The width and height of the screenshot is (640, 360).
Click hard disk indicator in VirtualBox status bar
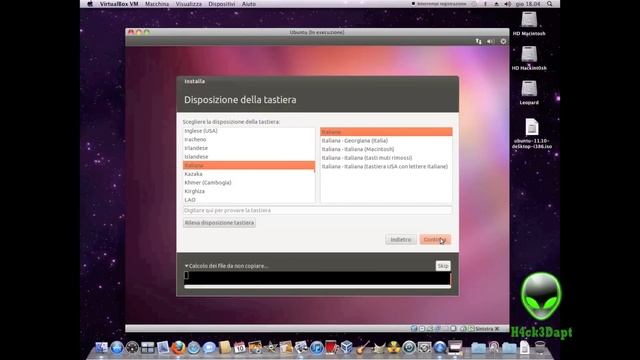click(414, 328)
